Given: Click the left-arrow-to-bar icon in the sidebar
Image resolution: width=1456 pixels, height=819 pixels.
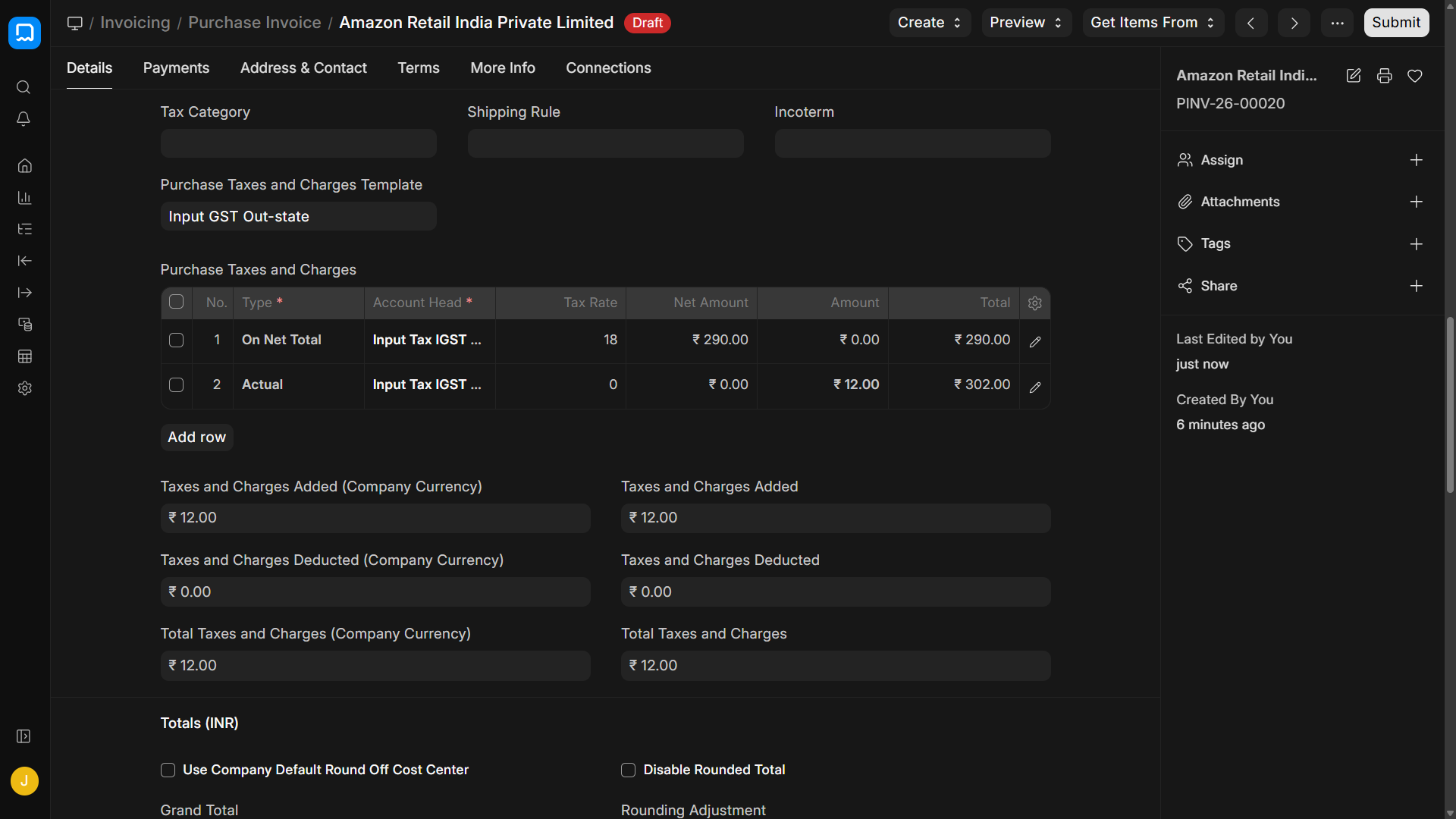Looking at the screenshot, I should (x=24, y=261).
